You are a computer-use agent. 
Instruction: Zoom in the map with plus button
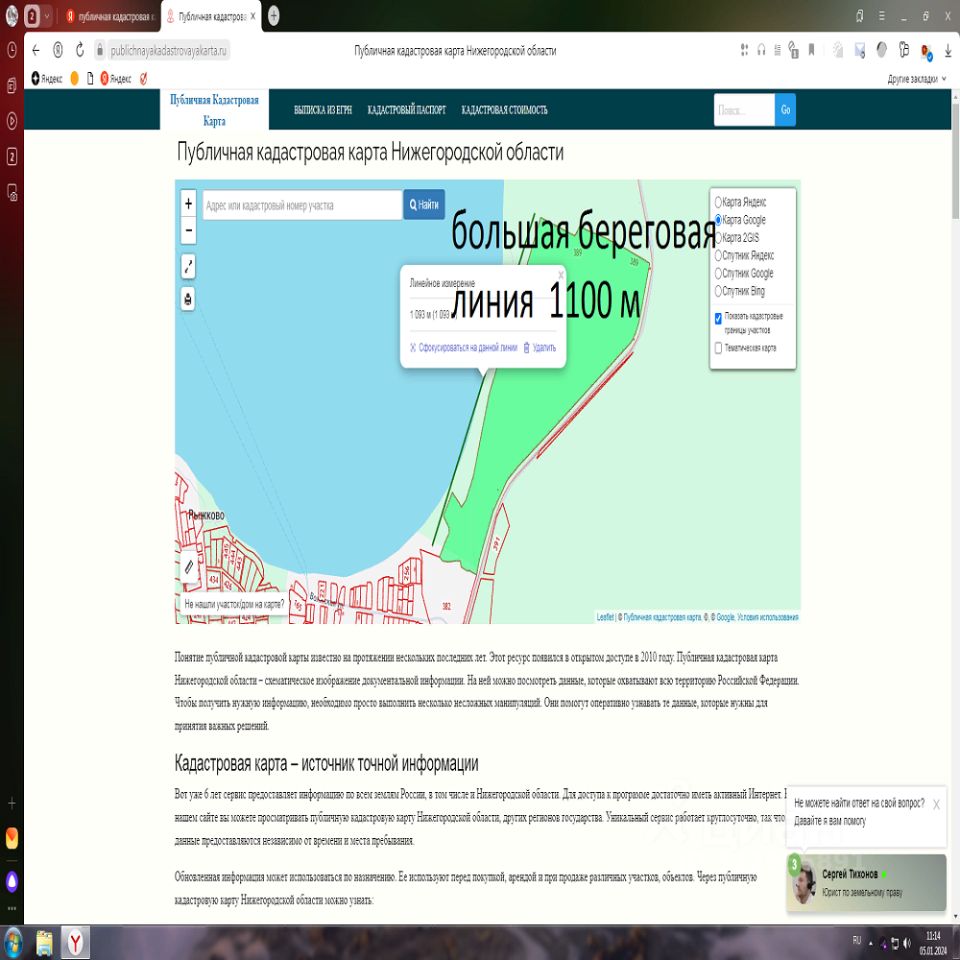(x=189, y=204)
